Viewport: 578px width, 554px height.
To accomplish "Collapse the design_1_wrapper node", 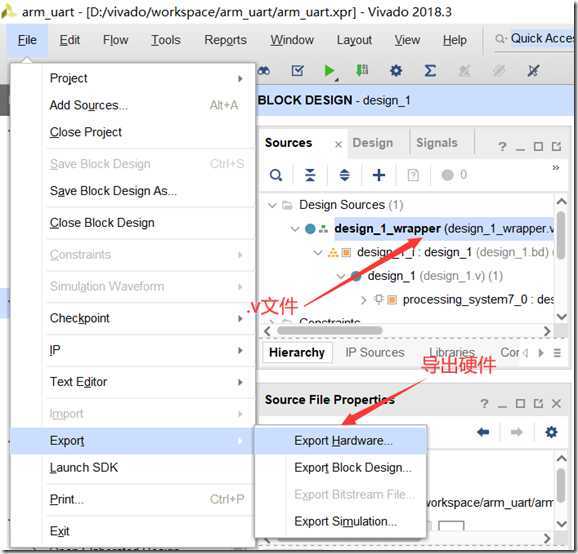I will (x=295, y=229).
